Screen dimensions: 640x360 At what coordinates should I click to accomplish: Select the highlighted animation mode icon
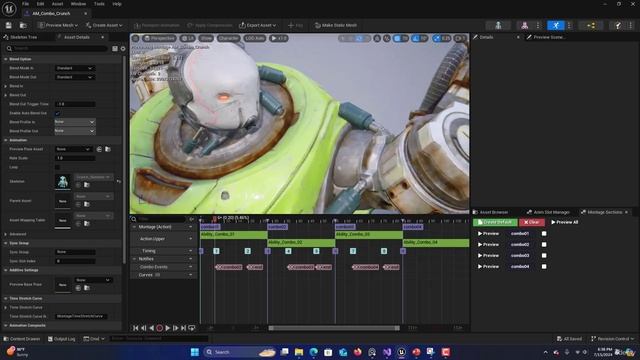(556, 25)
